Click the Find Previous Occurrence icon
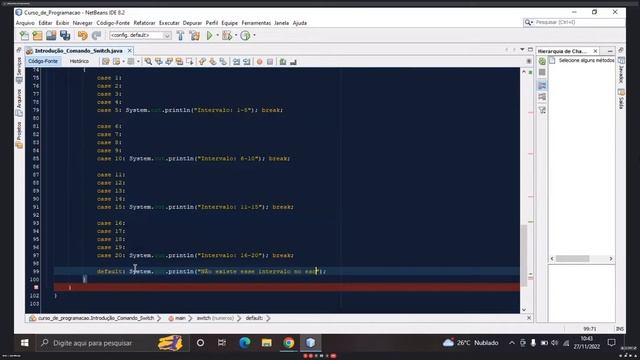 pos(159,62)
